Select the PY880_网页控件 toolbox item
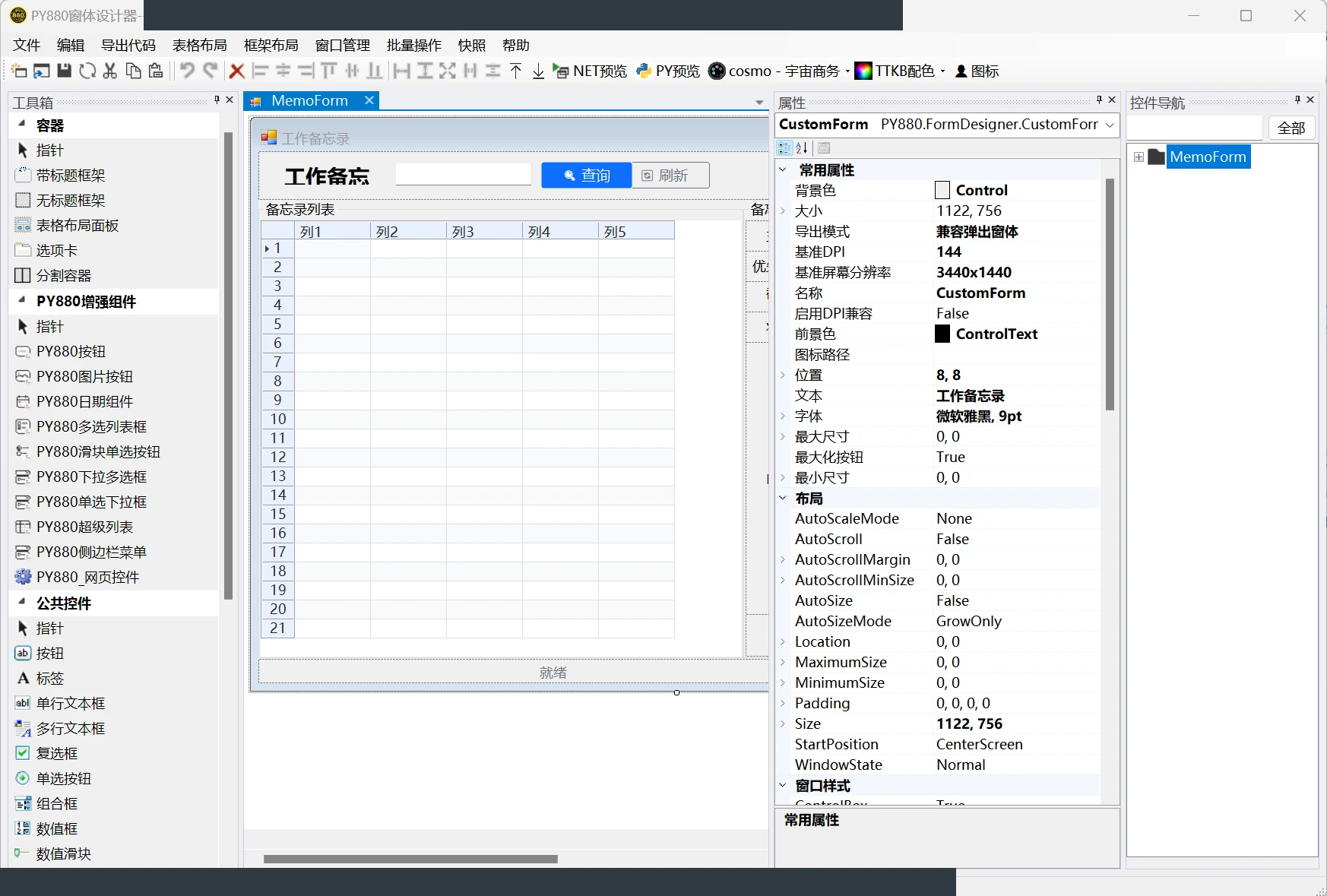 click(87, 578)
